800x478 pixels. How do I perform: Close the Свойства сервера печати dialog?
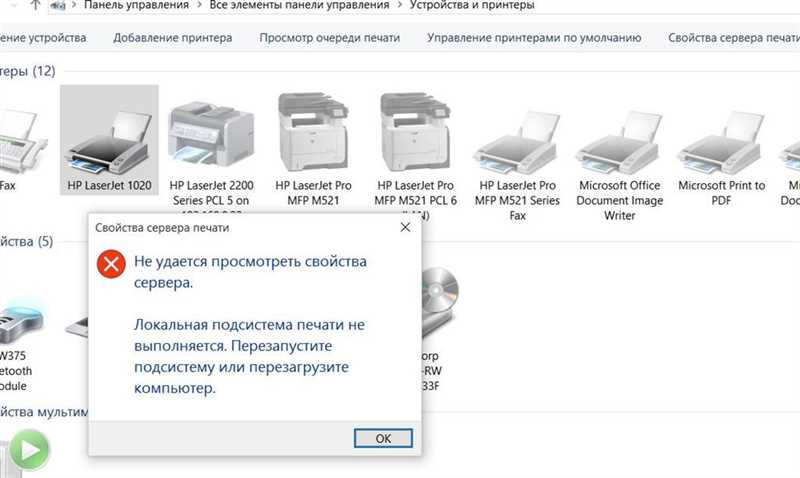[405, 228]
